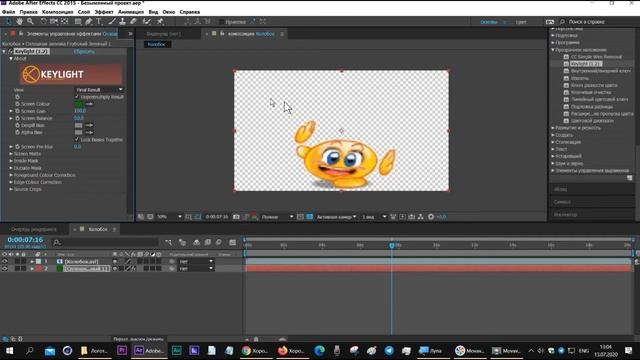Click the Alpha Bias eyedropper icon

click(89, 132)
